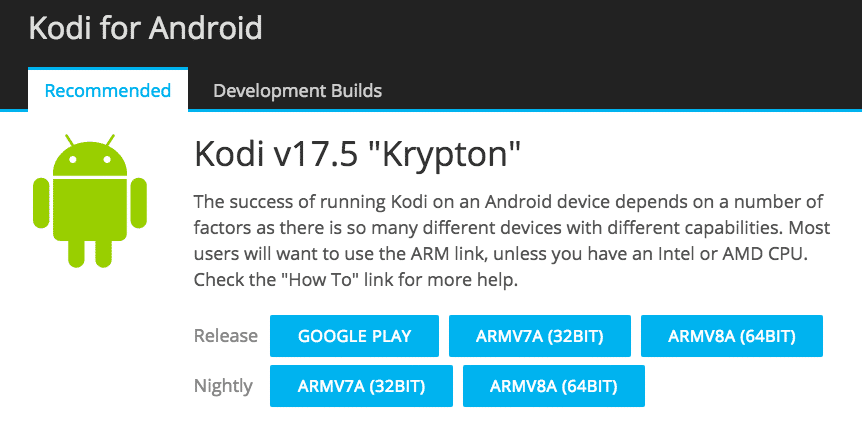Download Release ARMV7A (32BIT) build
862x440 pixels.
coord(540,336)
